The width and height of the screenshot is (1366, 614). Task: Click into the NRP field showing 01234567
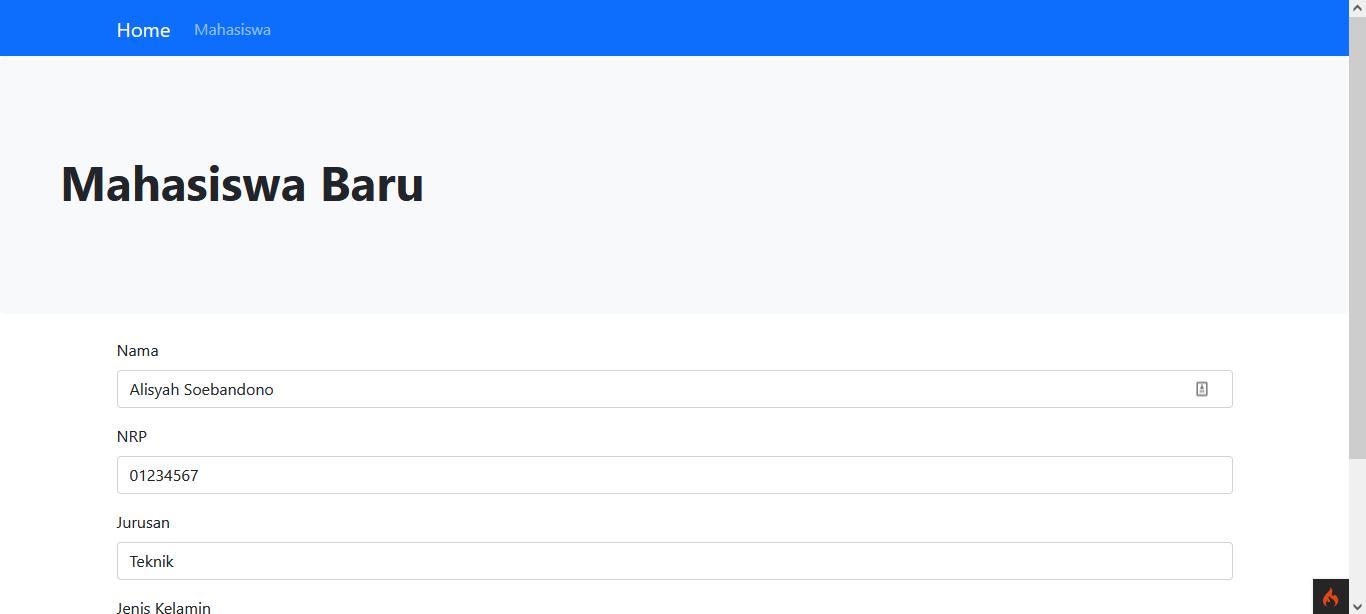pos(674,475)
